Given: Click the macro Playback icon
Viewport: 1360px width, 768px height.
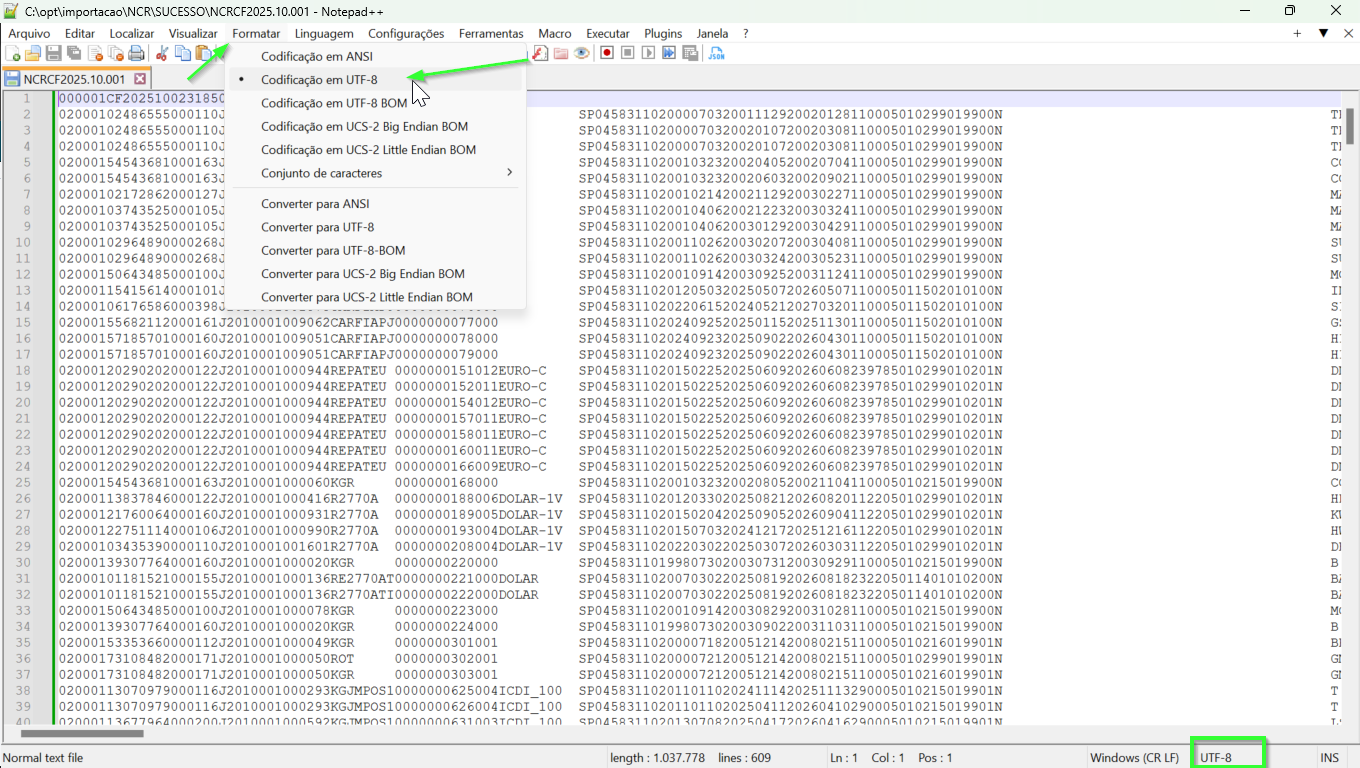Looking at the screenshot, I should pos(649,53).
